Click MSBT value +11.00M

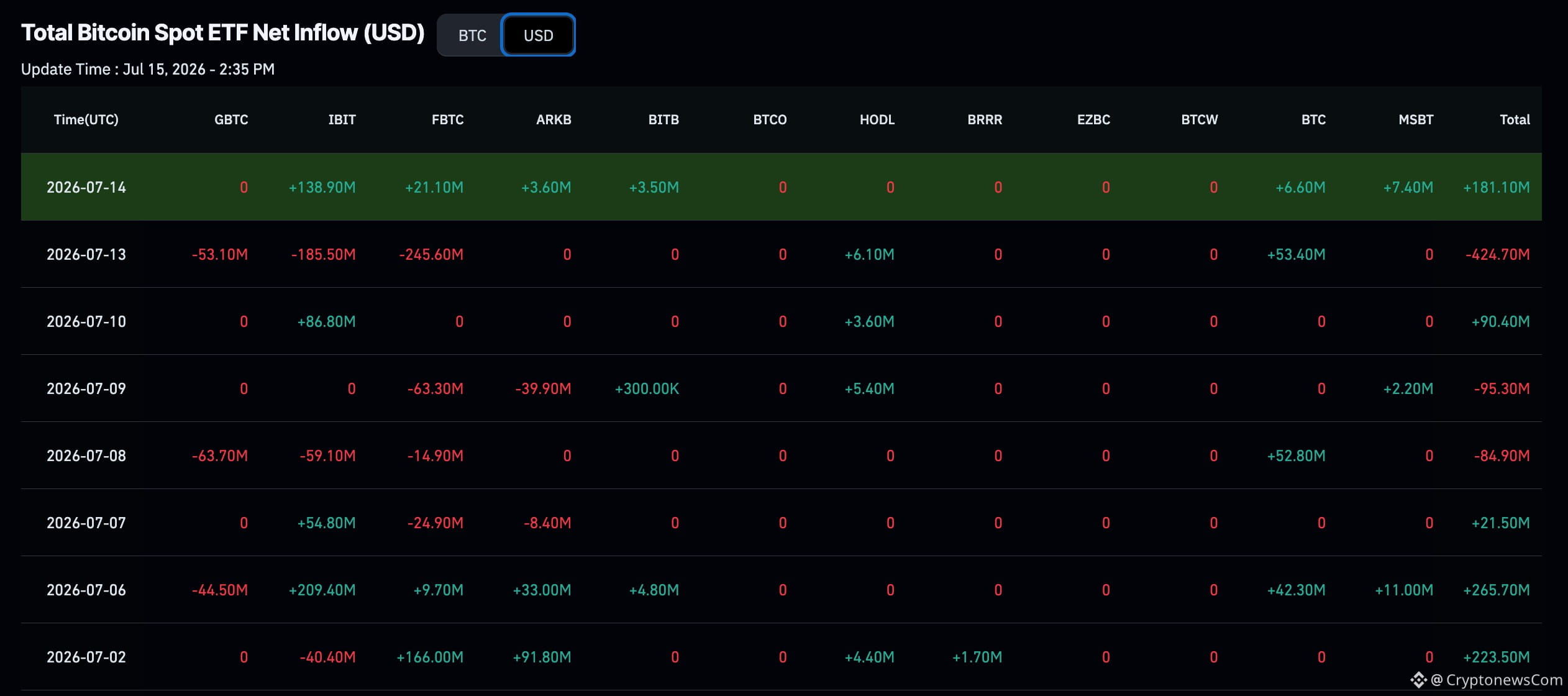(1404, 590)
